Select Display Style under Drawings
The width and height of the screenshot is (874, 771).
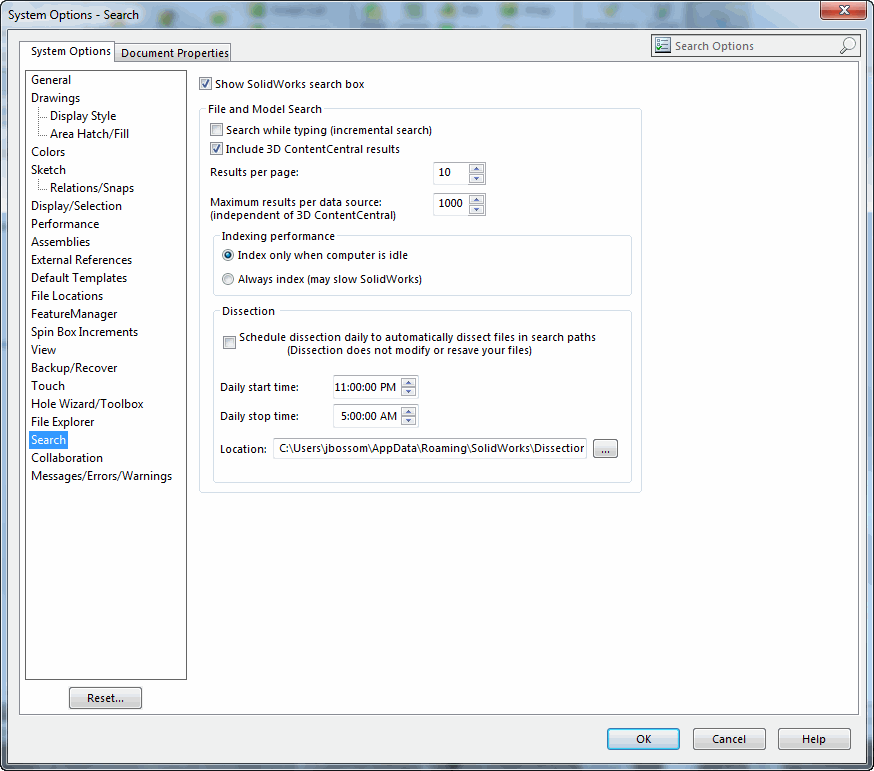[x=83, y=116]
